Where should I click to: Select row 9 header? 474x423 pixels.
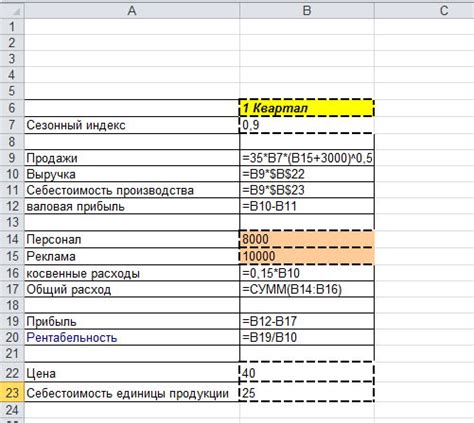(x=12, y=158)
